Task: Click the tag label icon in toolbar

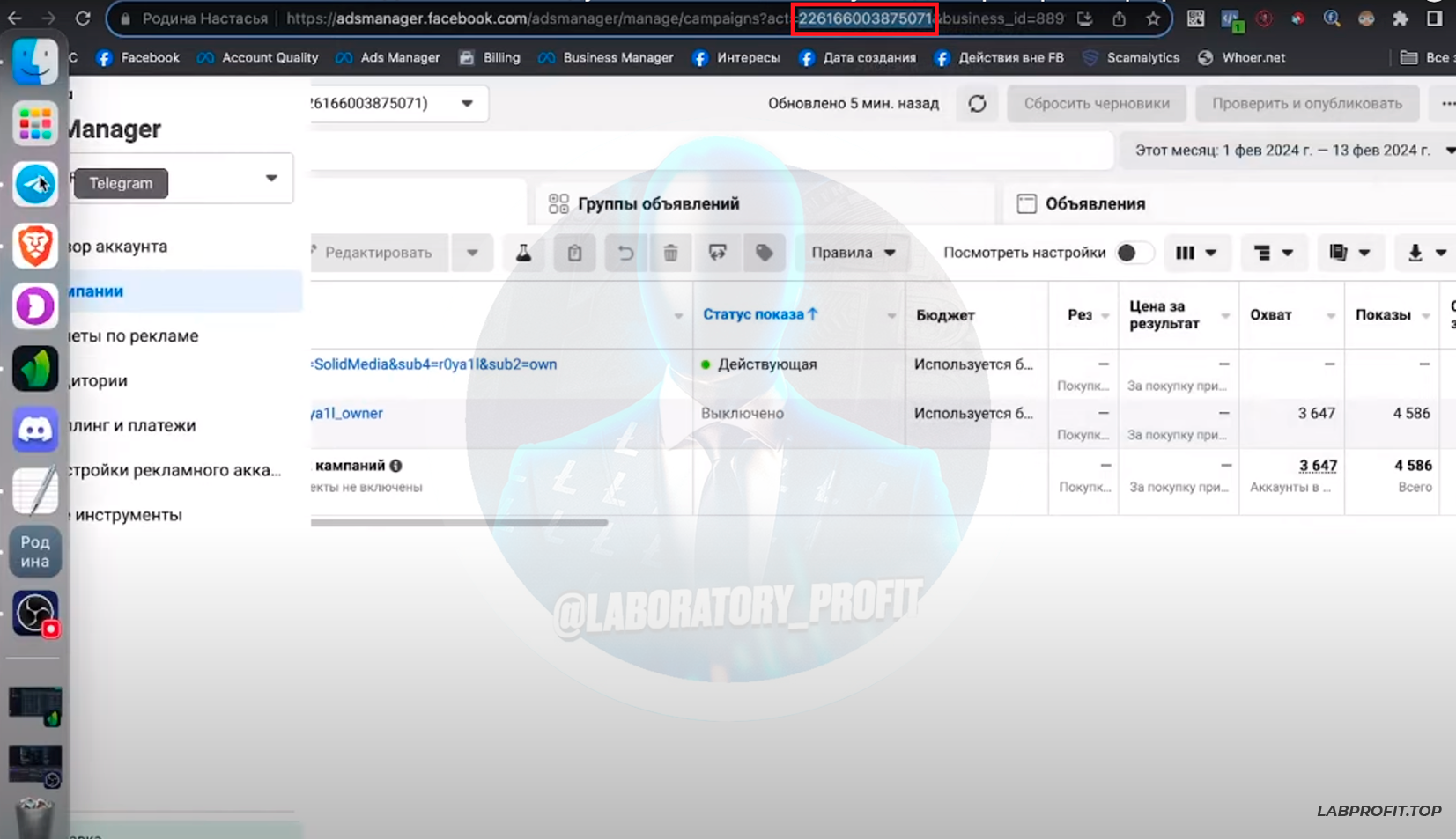Action: coord(764,253)
